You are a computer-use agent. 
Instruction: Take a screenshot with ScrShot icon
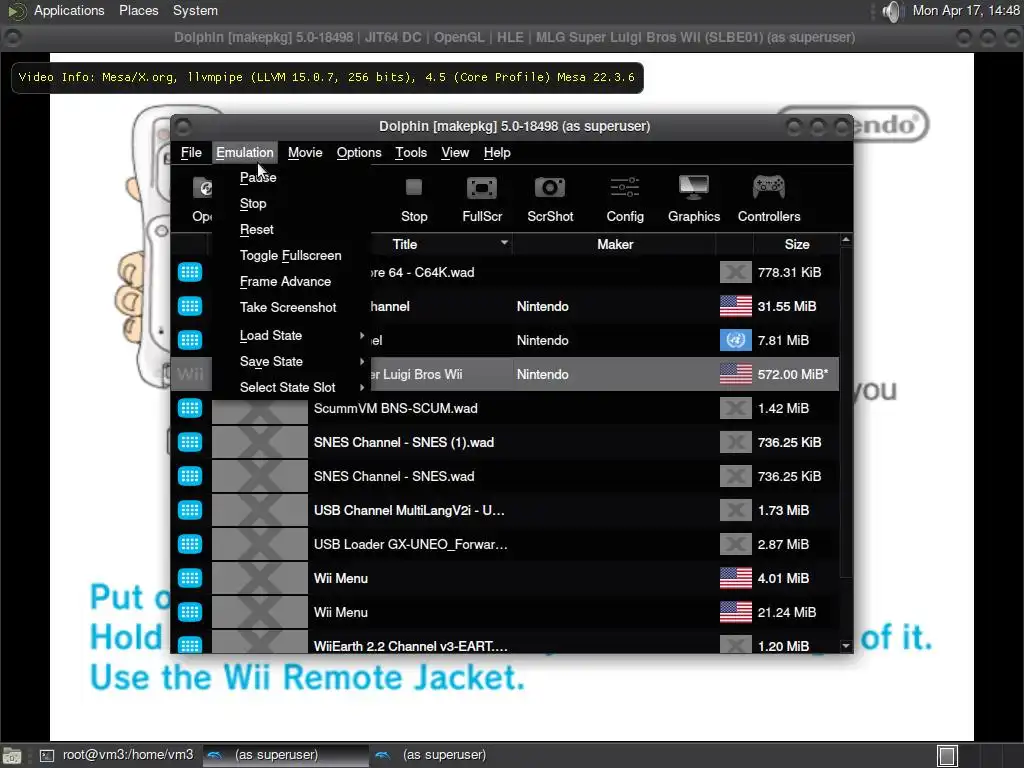550,199
